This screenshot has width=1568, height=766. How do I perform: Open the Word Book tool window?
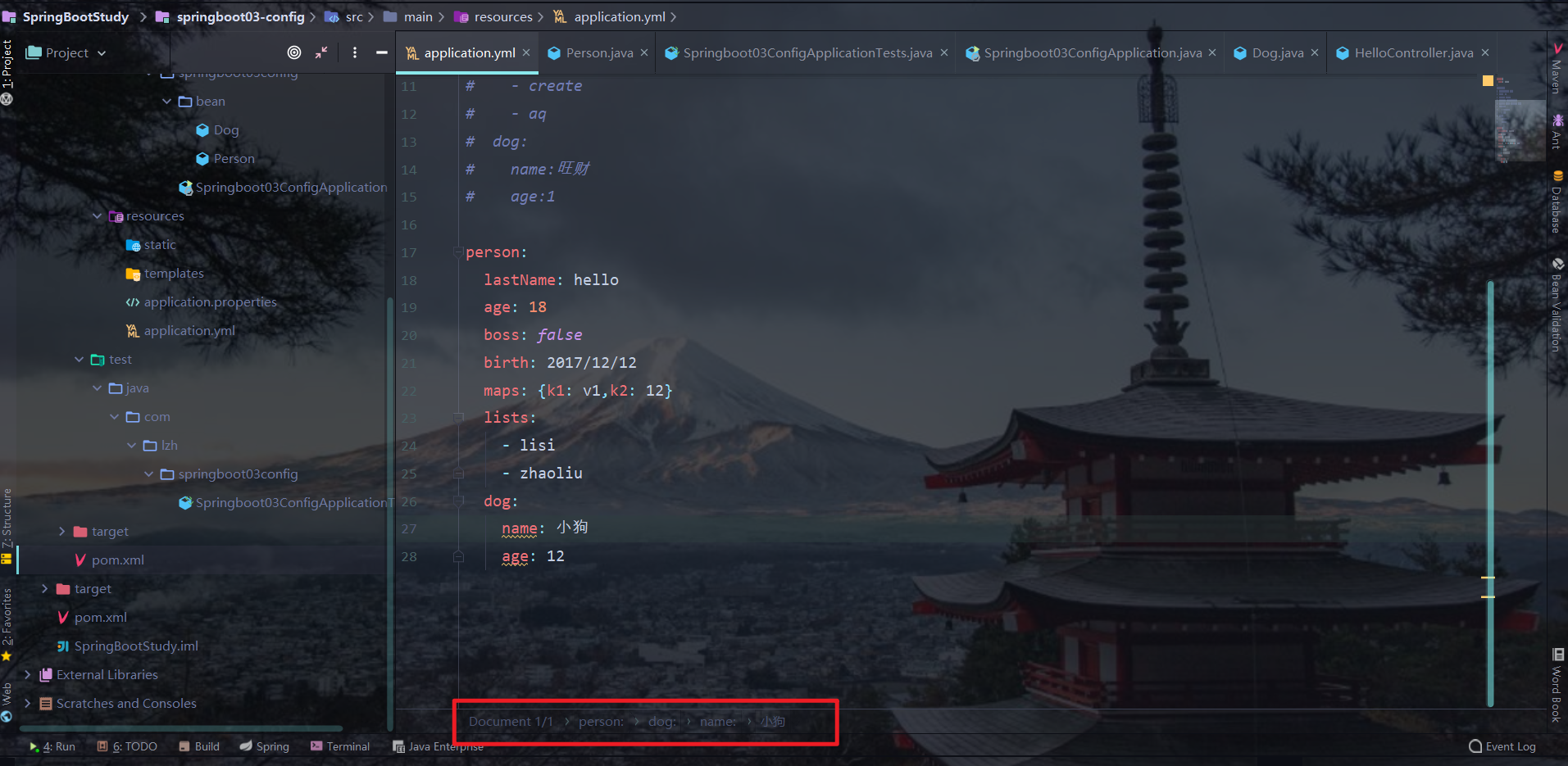click(1557, 685)
